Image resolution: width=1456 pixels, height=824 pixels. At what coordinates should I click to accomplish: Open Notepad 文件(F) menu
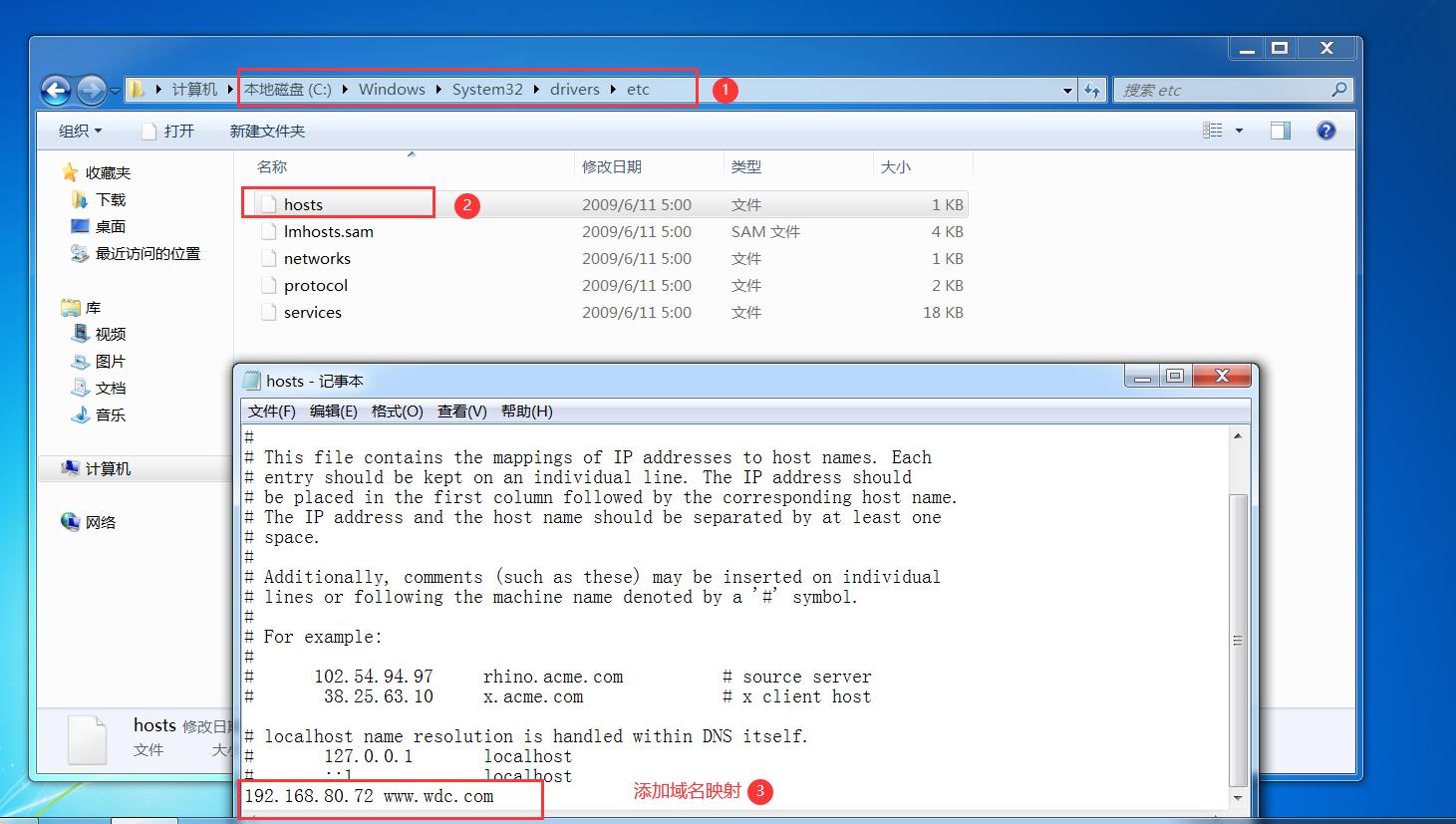pos(272,411)
